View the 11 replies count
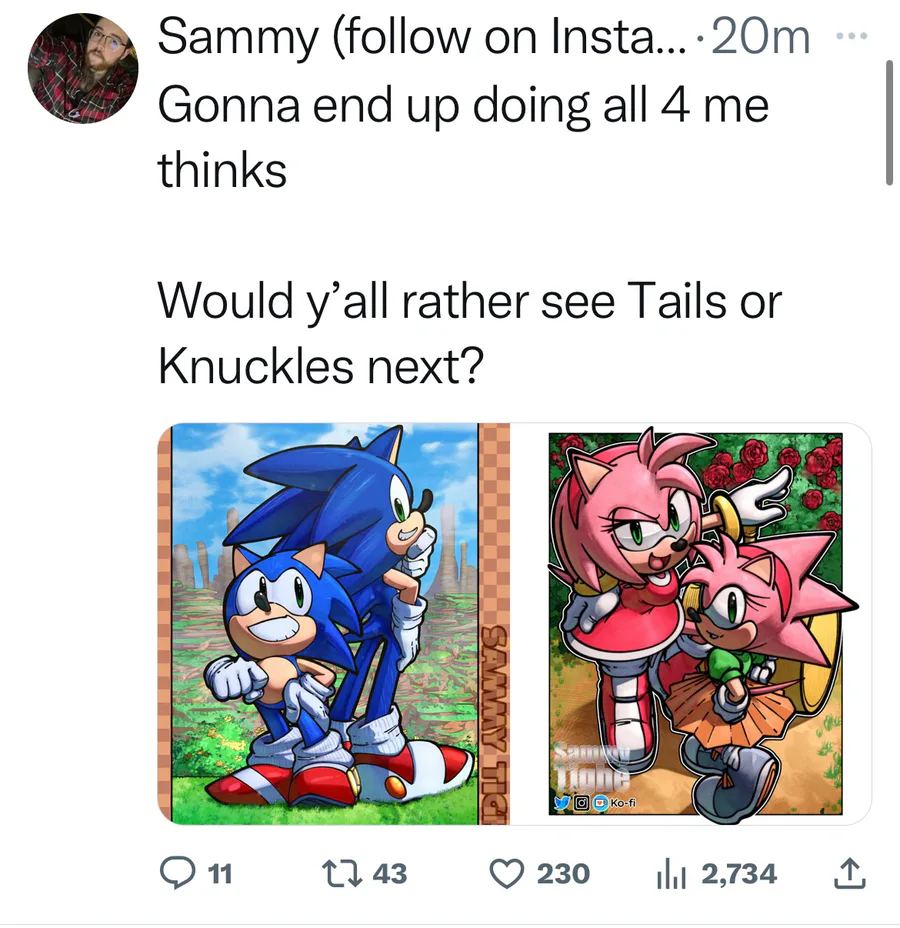The height and width of the screenshot is (928, 900). click(x=220, y=874)
